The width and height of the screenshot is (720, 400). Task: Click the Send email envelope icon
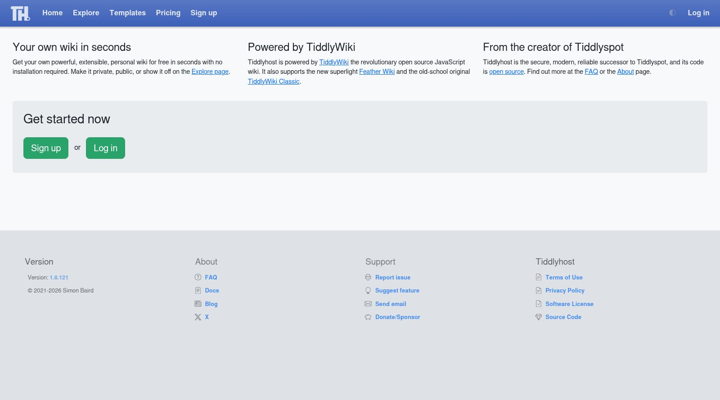point(368,304)
